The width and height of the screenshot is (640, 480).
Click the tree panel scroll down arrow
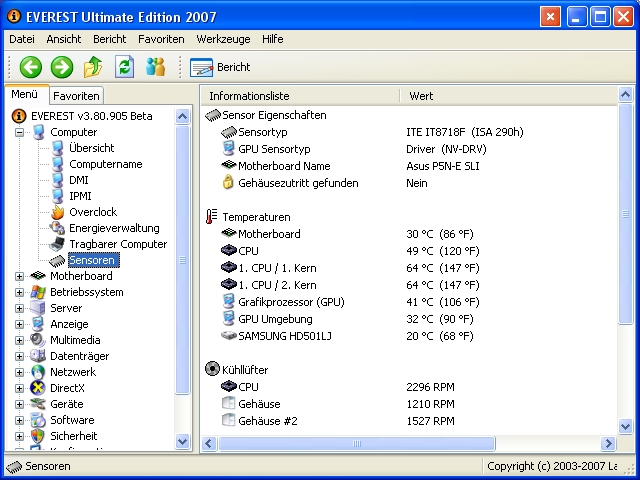pos(182,442)
